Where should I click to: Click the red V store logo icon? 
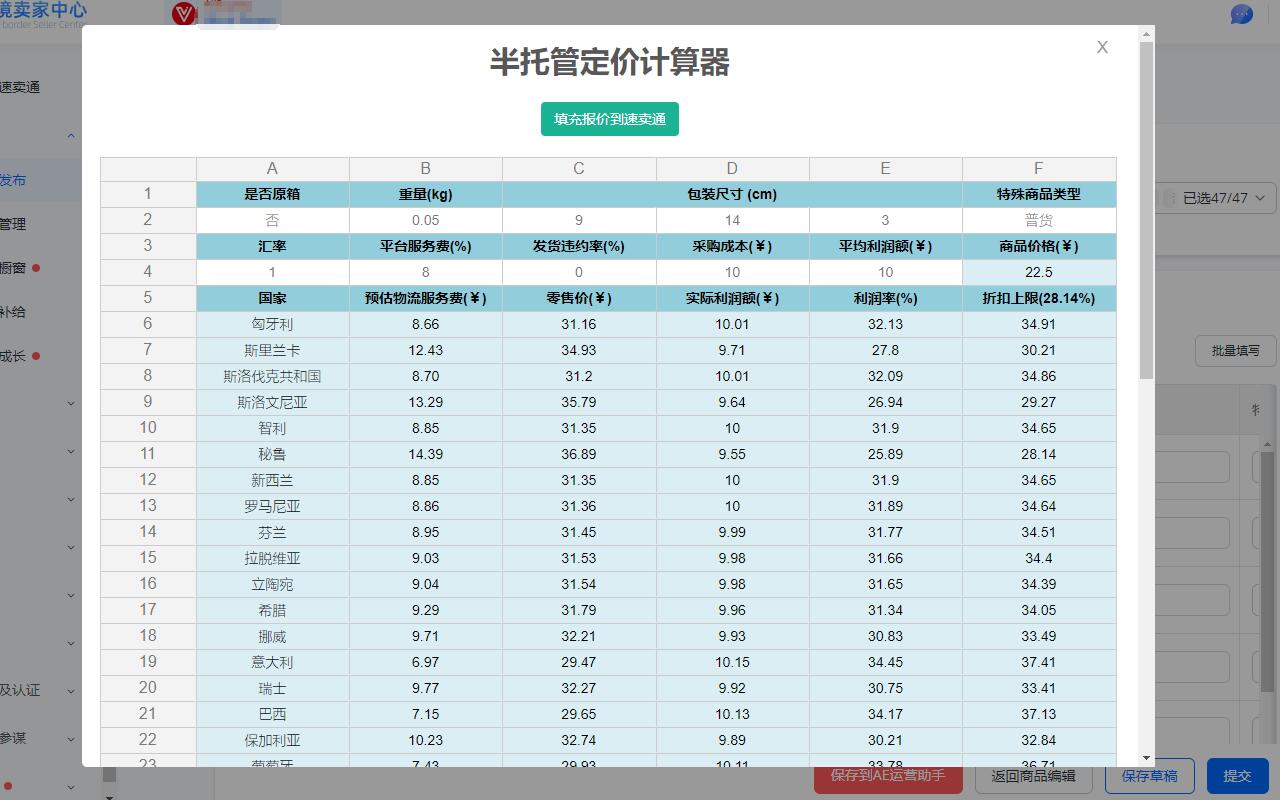184,13
